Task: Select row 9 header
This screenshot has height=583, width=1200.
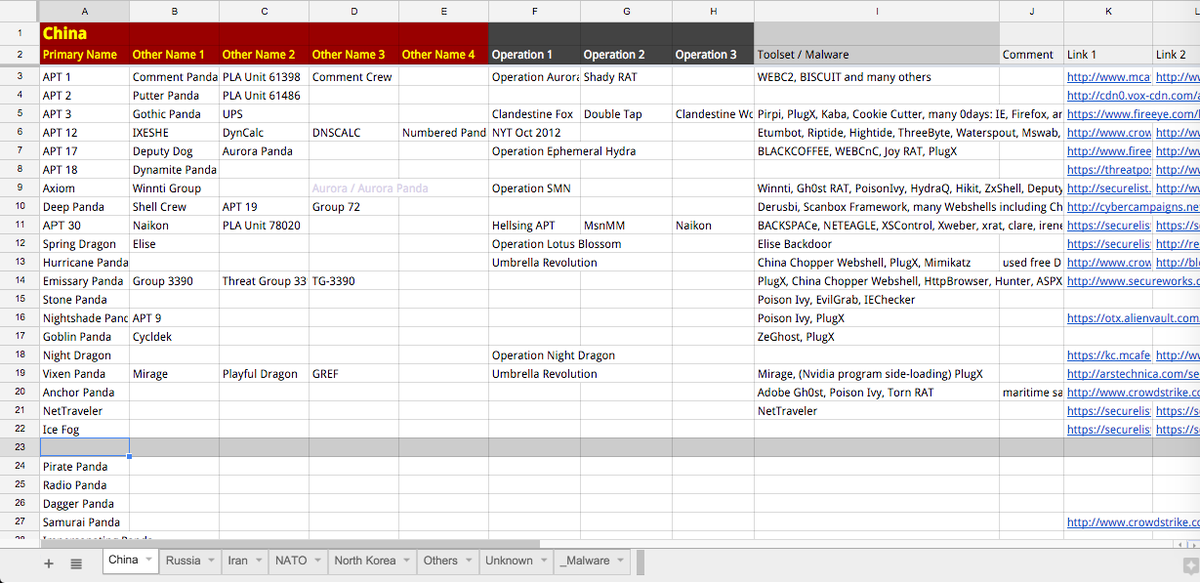Action: [x=19, y=188]
